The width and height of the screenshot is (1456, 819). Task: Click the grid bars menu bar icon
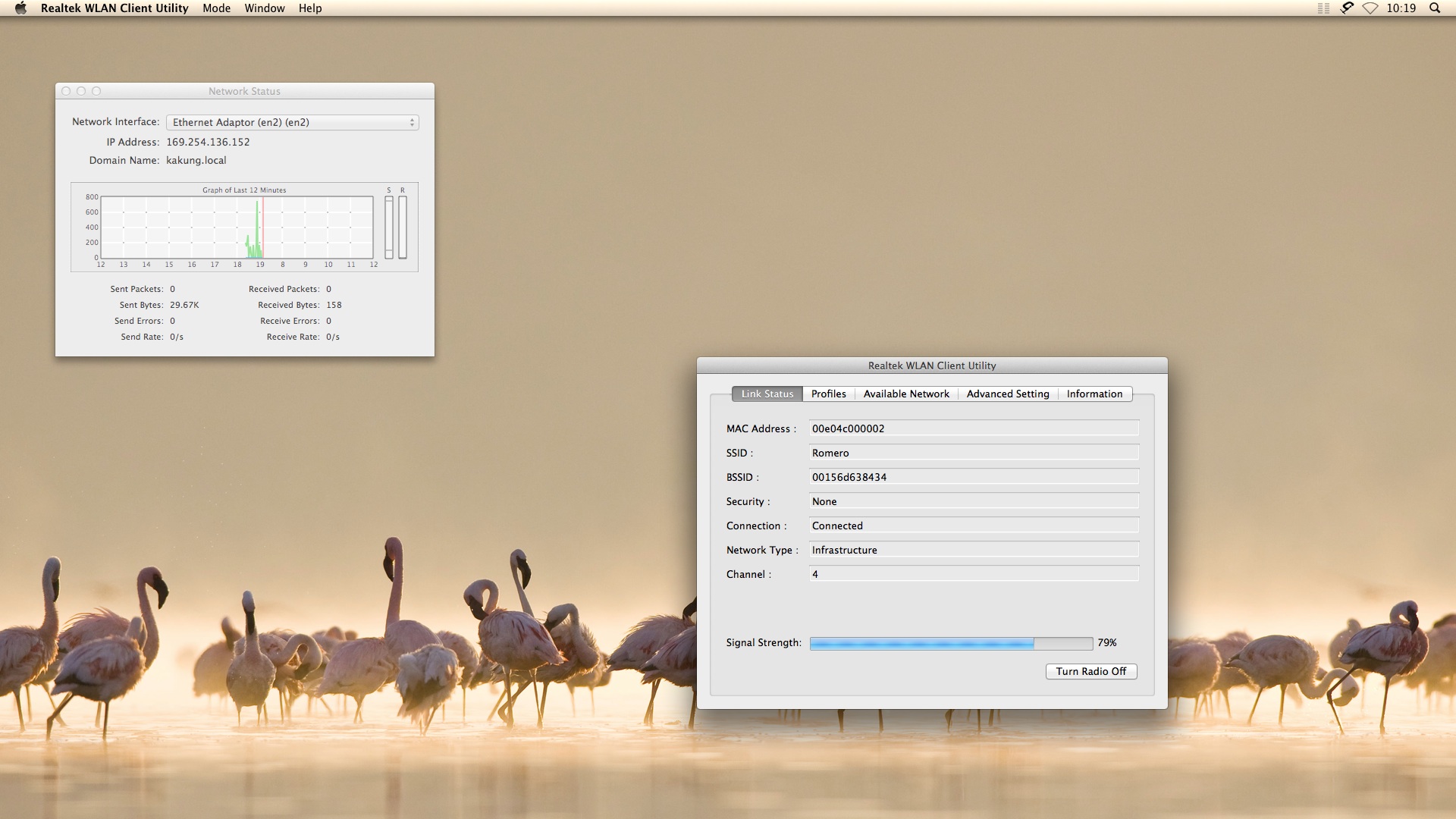click(x=1323, y=8)
